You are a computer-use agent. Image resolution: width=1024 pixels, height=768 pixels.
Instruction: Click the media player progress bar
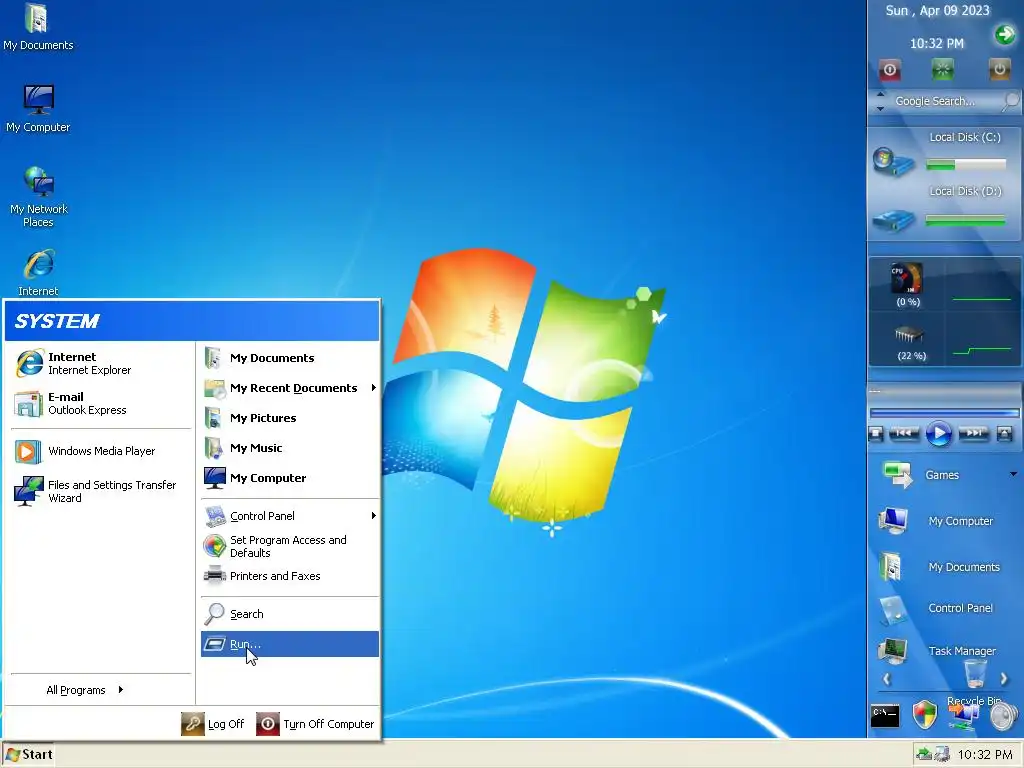[x=944, y=413]
